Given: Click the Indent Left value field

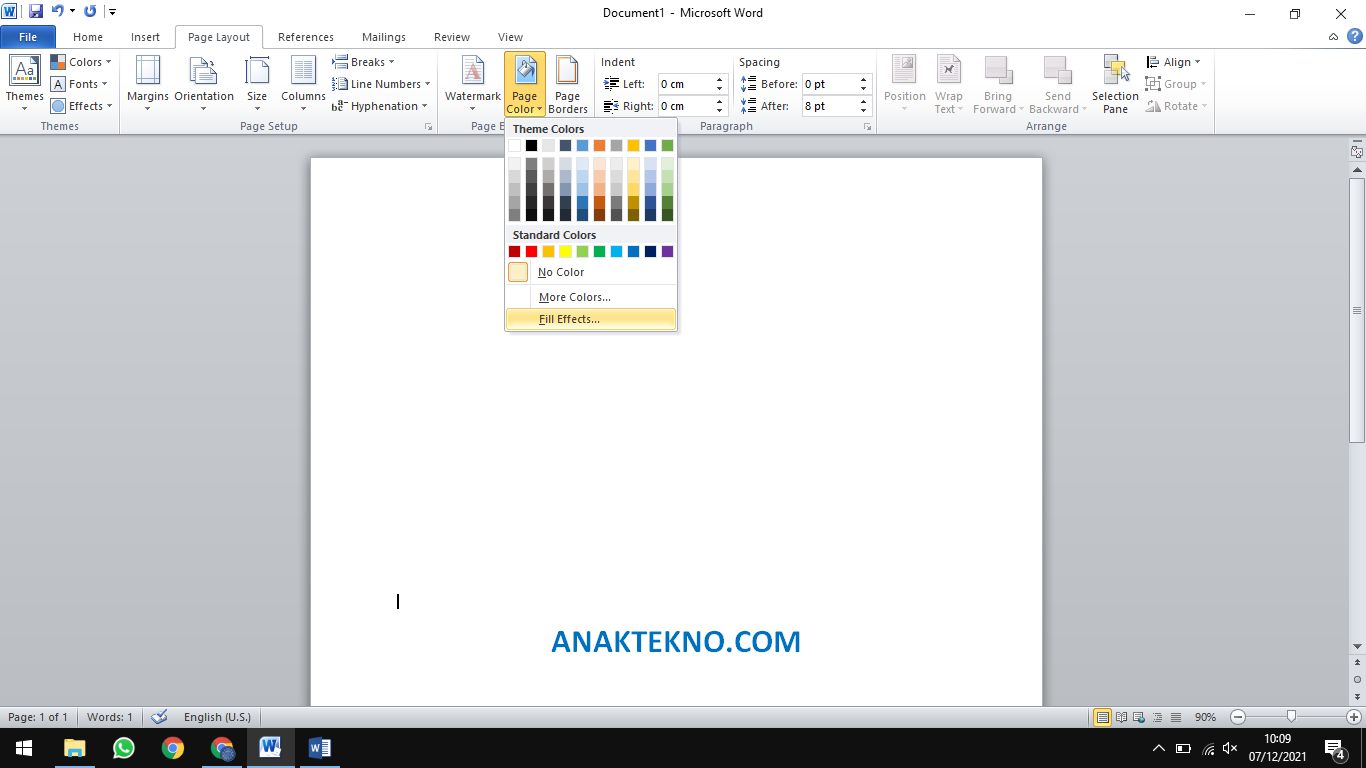Looking at the screenshot, I should pyautogui.click(x=684, y=84).
